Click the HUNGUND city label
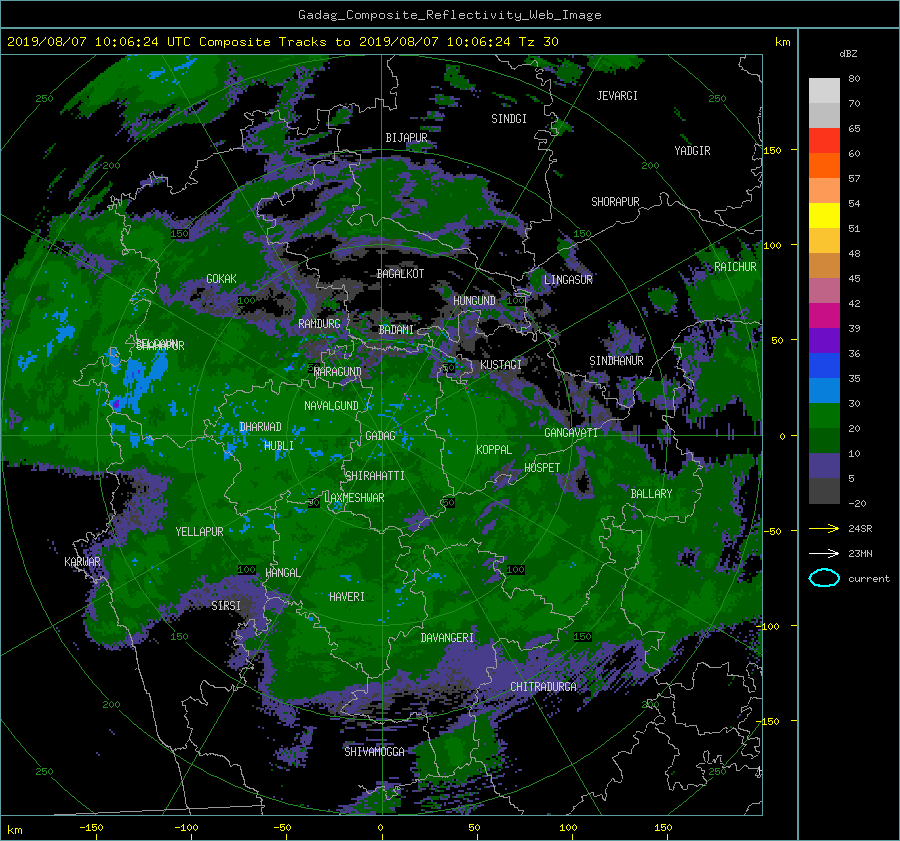 (474, 301)
